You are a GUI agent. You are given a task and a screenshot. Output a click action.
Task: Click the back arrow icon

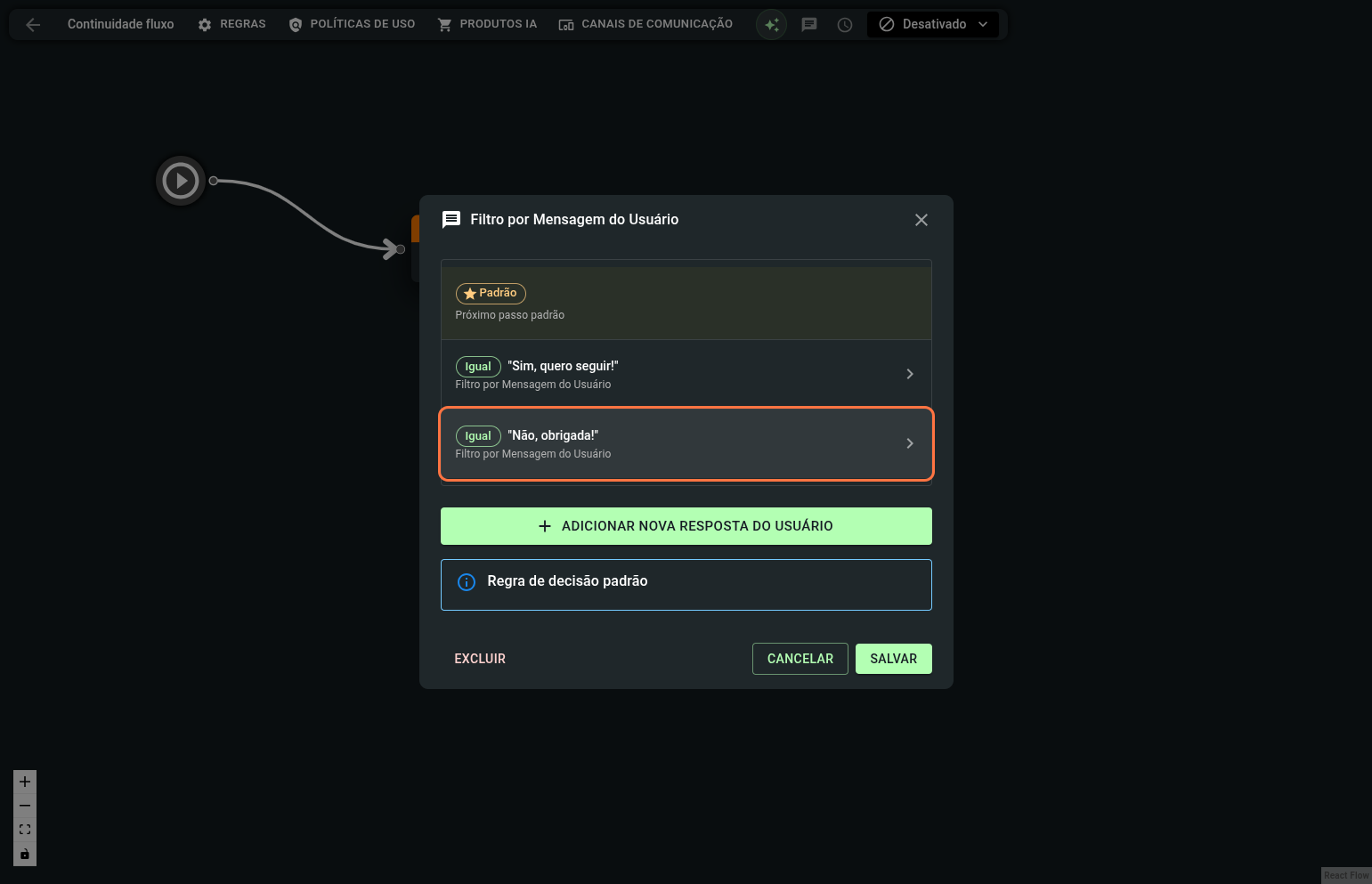point(33,25)
